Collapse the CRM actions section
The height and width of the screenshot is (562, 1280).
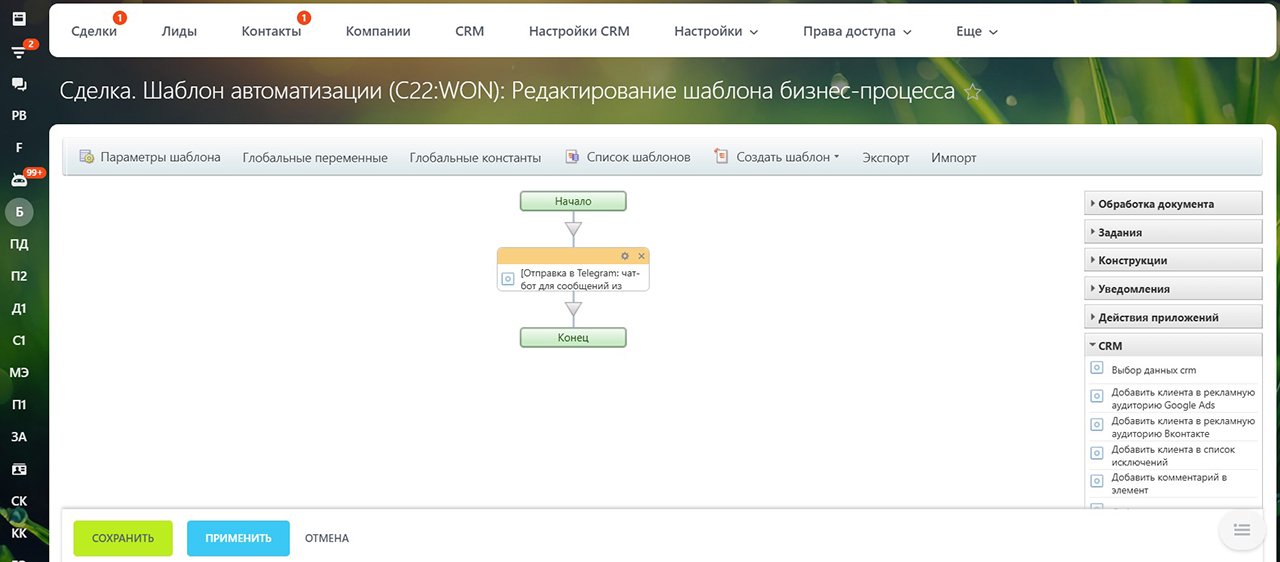pyautogui.click(x=1172, y=346)
